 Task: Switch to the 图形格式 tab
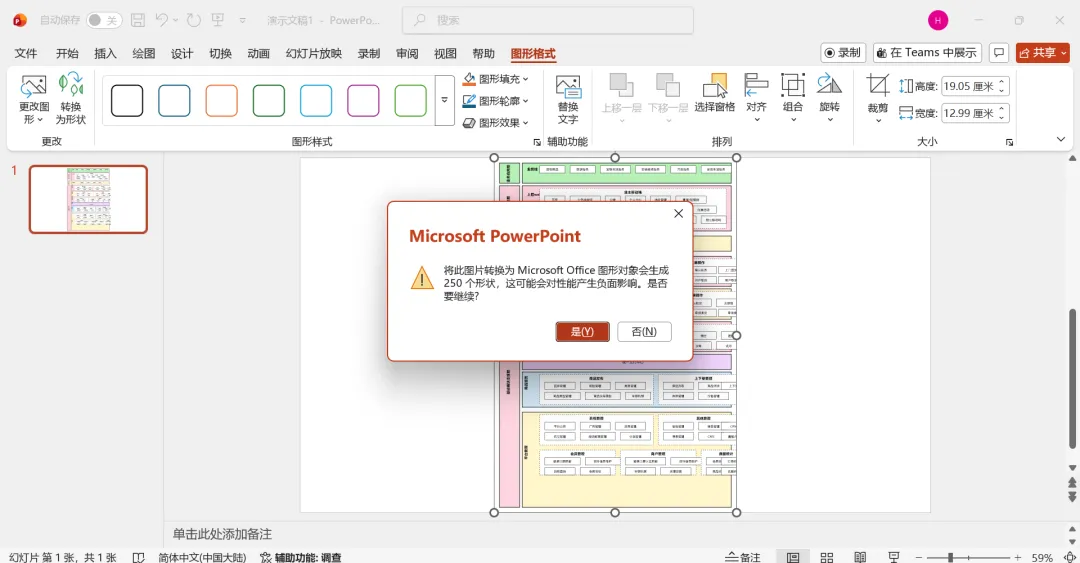[533, 54]
